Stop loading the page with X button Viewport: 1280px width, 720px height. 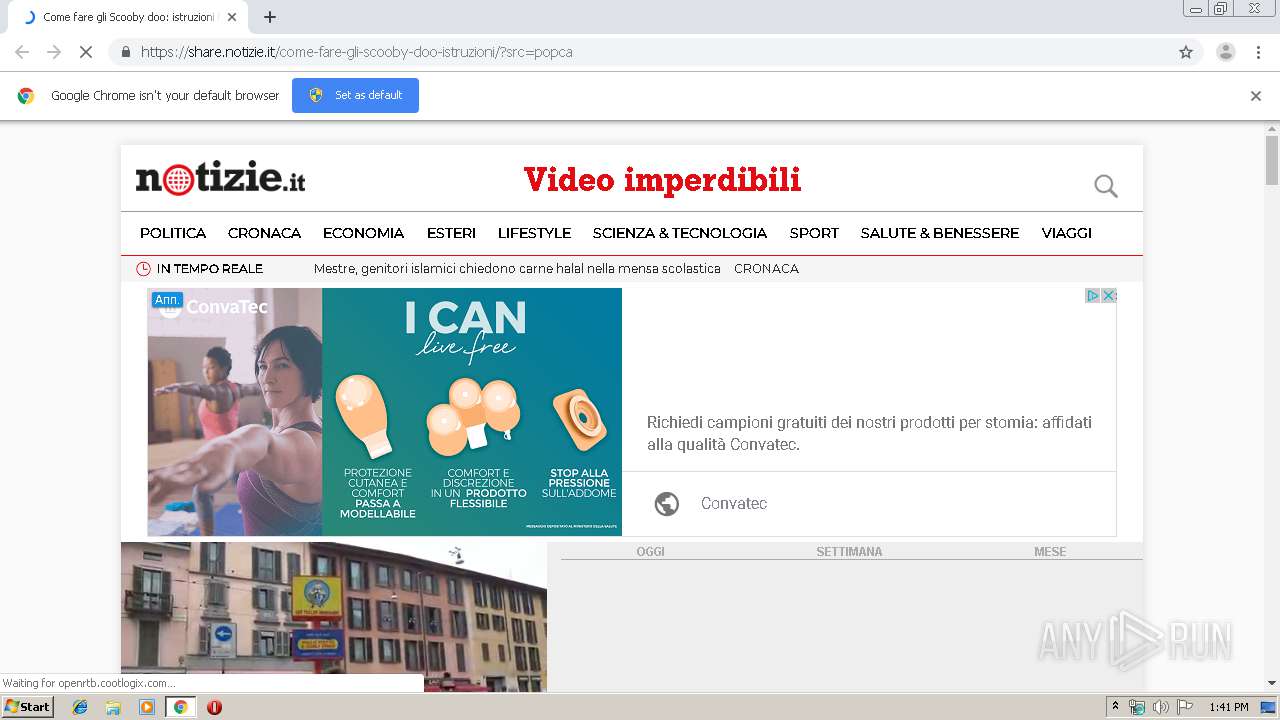pos(86,52)
